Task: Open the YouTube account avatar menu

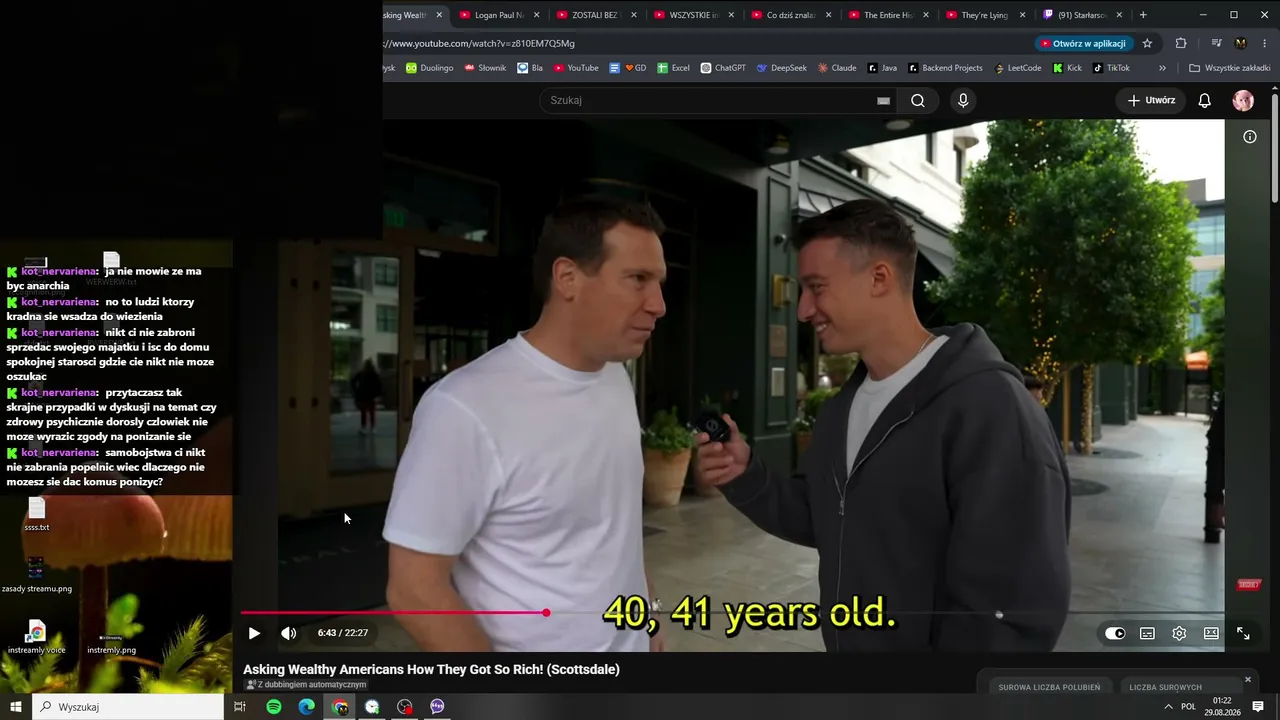Action: [1243, 100]
